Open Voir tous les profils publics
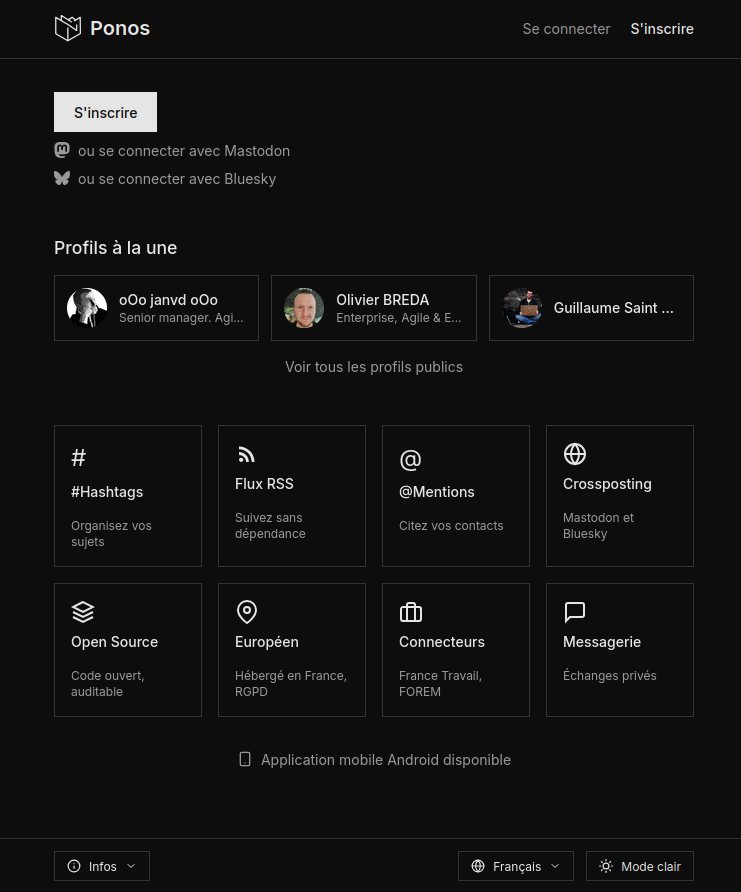Viewport: 741px width, 892px height. [374, 367]
